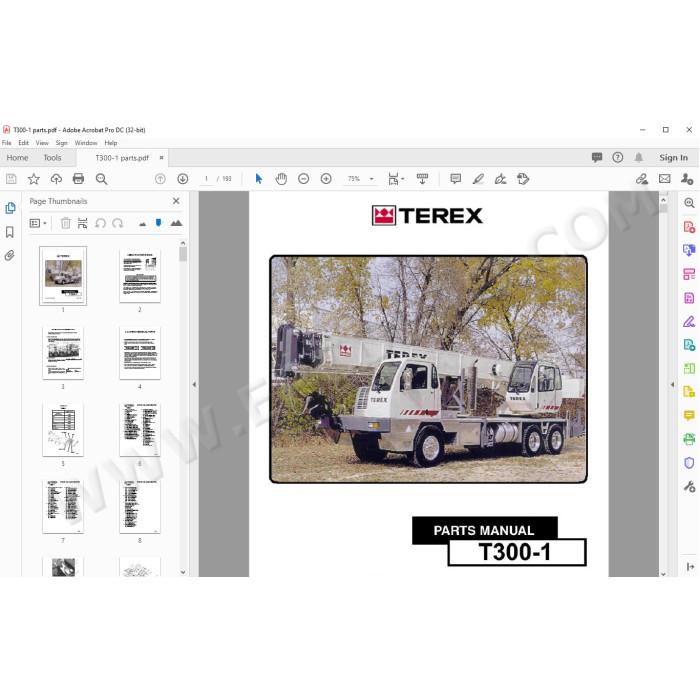Select page 2 thumbnail
The width and height of the screenshot is (700, 700).
point(140,276)
